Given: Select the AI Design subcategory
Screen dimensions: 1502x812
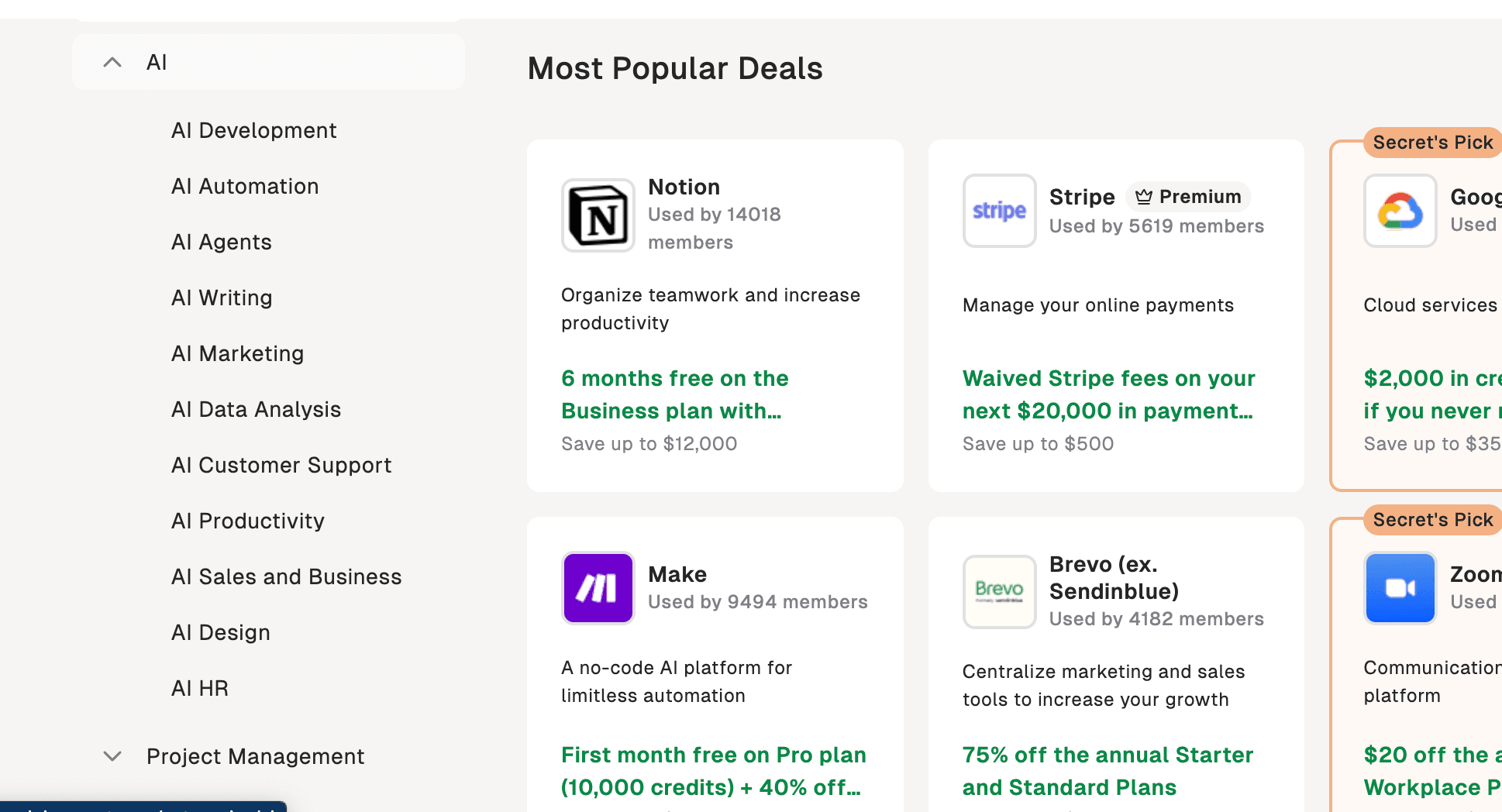Looking at the screenshot, I should tap(220, 632).
